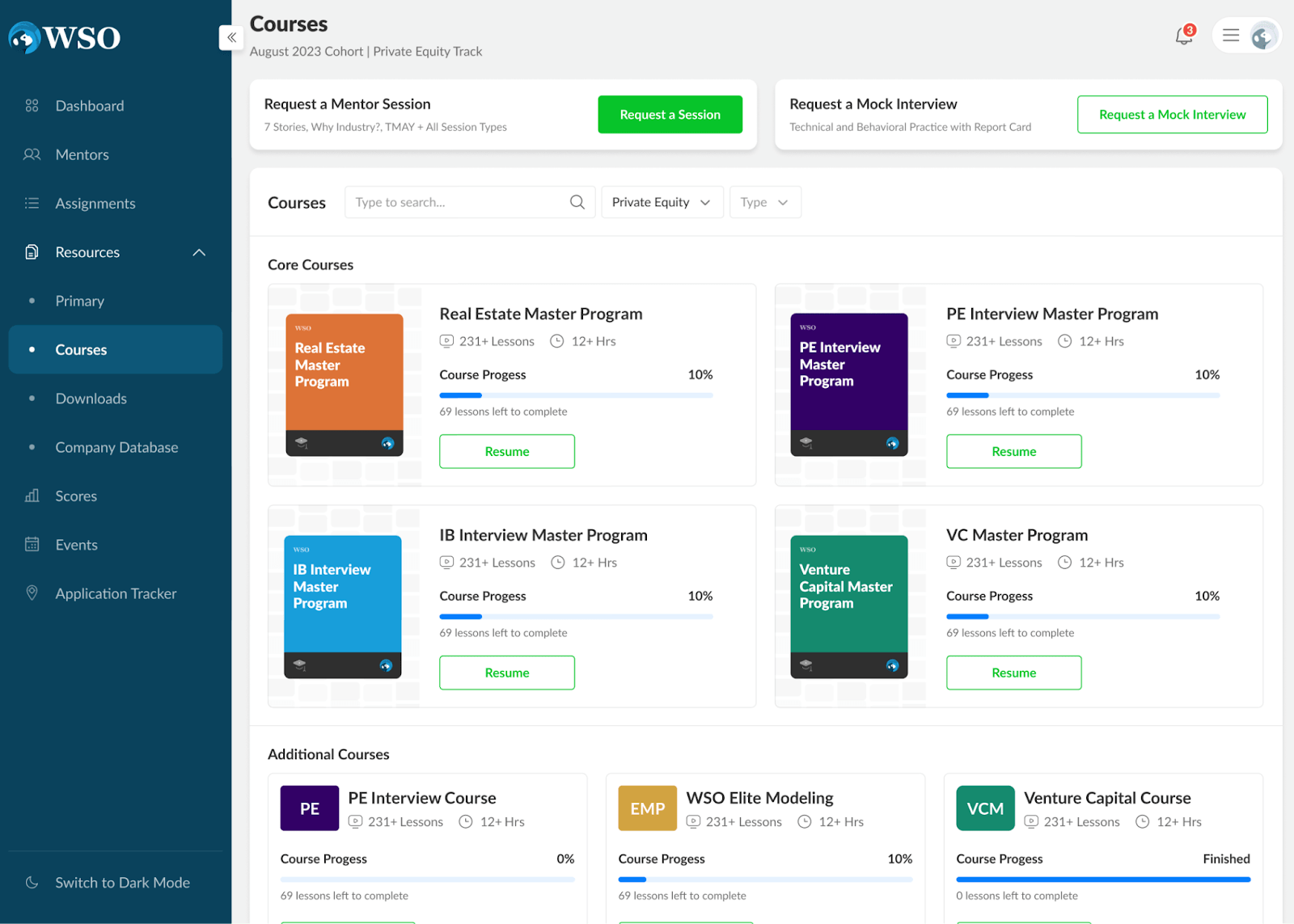1294x924 pixels.
Task: Click Request a Mock Interview button
Action: point(1172,115)
